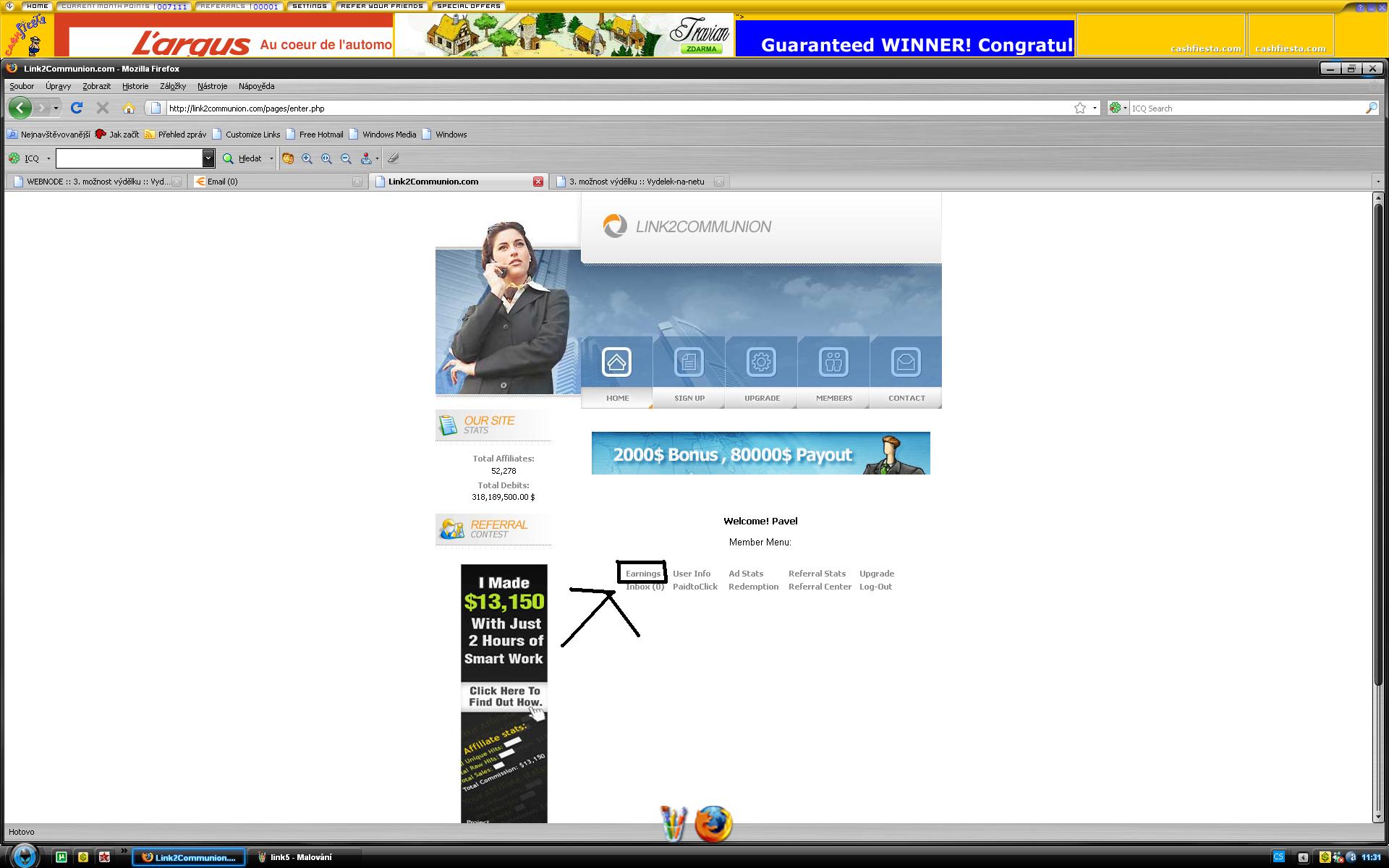This screenshot has width=1389, height=868.
Task: Click the search magnifier in the ICQ Search box
Action: click(x=1371, y=108)
